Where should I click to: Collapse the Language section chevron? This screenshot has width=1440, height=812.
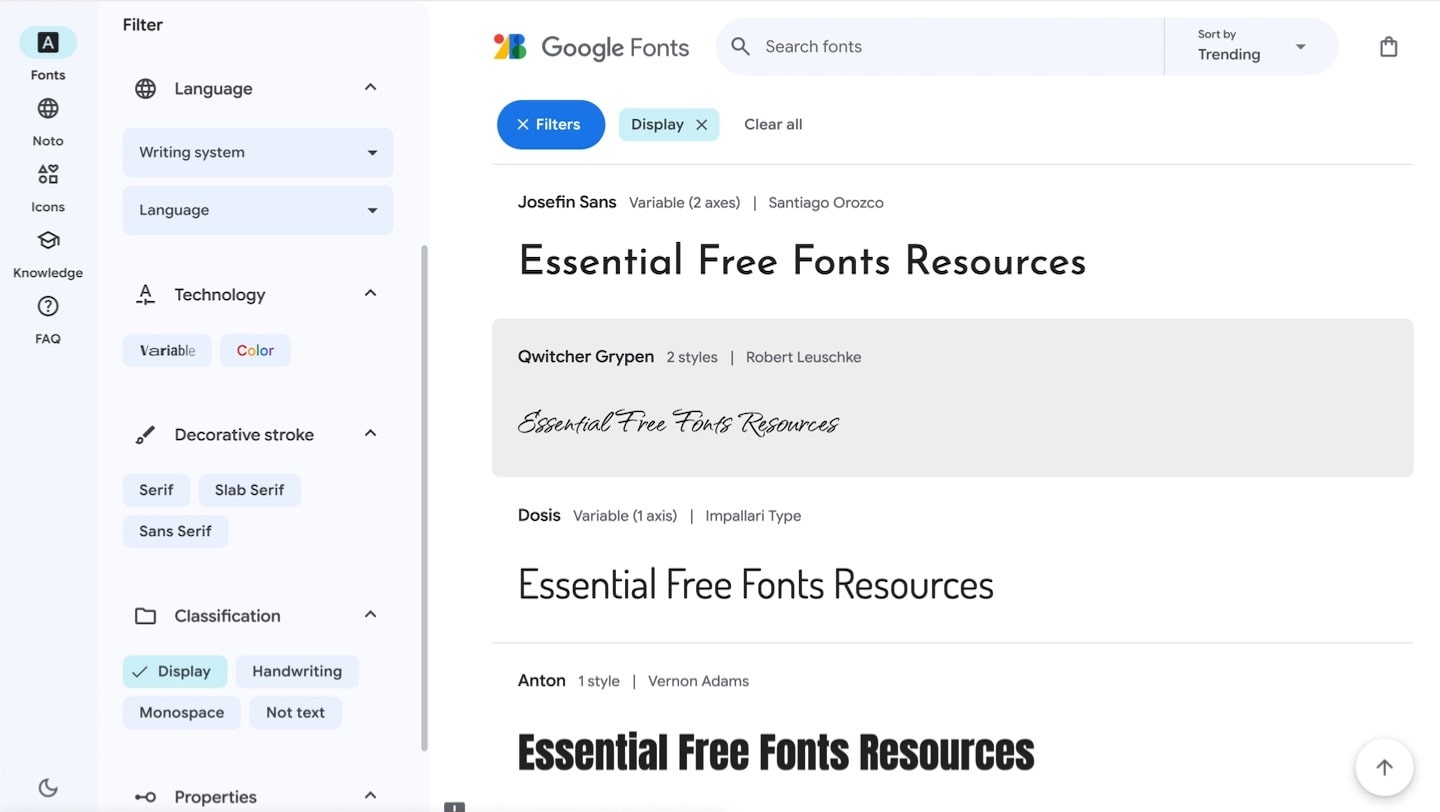370,88
